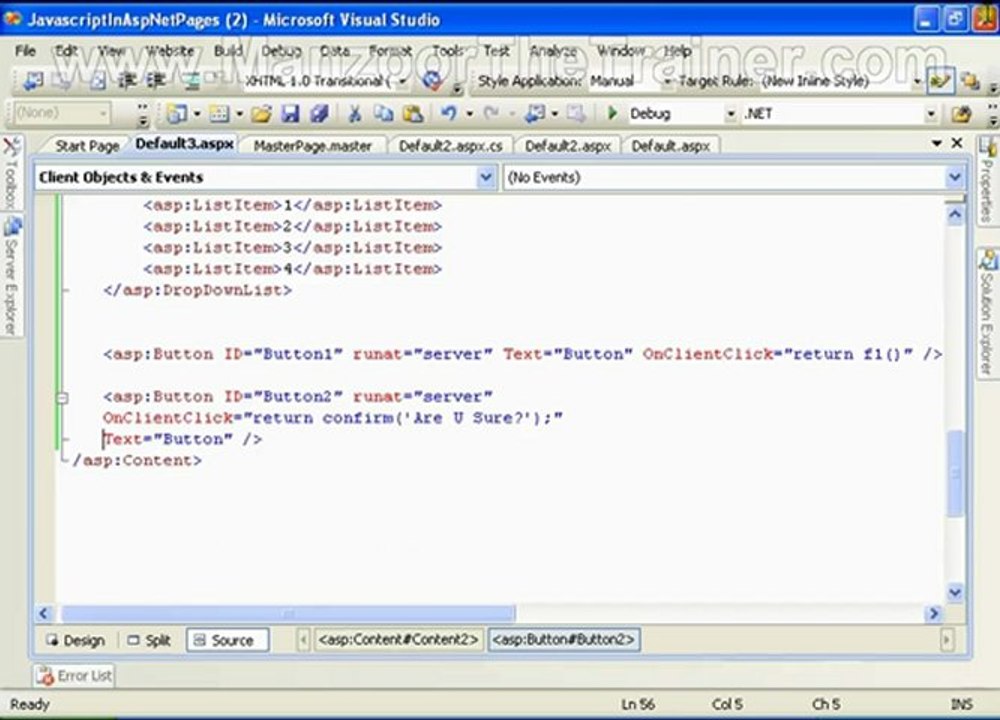Image resolution: width=1000 pixels, height=720 pixels.
Task: Open the Toolbox side panel
Action: point(11,174)
